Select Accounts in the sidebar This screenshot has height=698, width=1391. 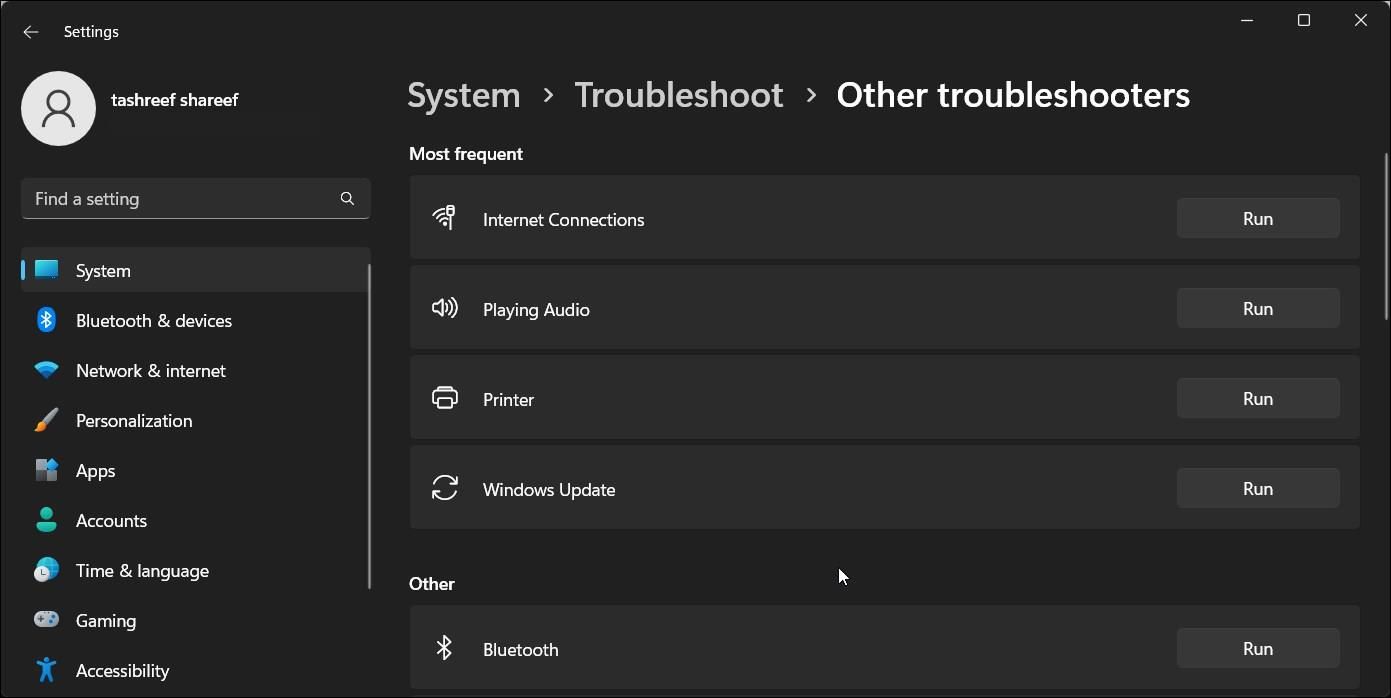111,520
